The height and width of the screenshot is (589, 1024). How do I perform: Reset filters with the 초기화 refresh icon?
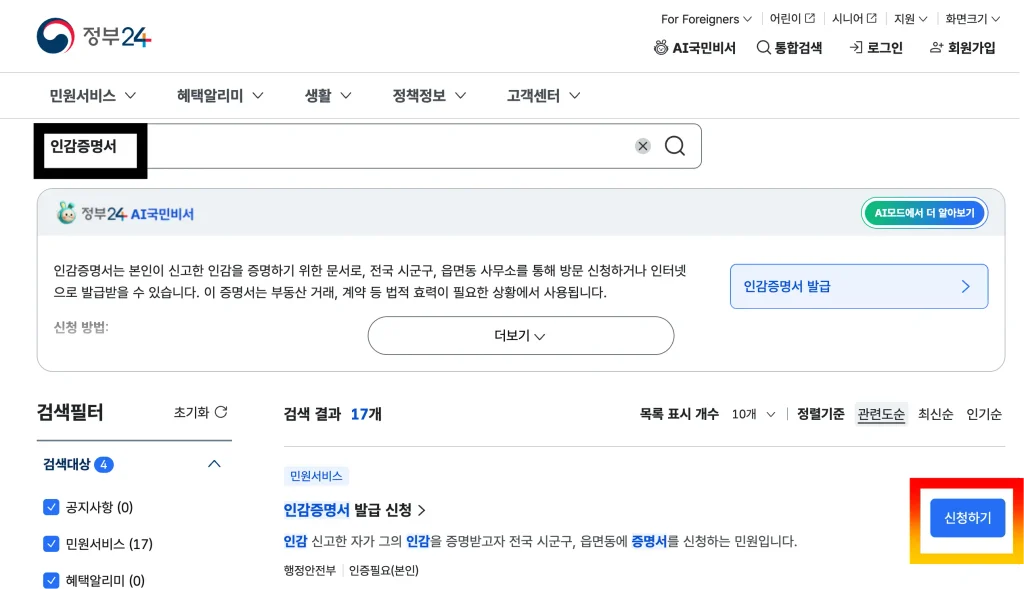(x=200, y=412)
